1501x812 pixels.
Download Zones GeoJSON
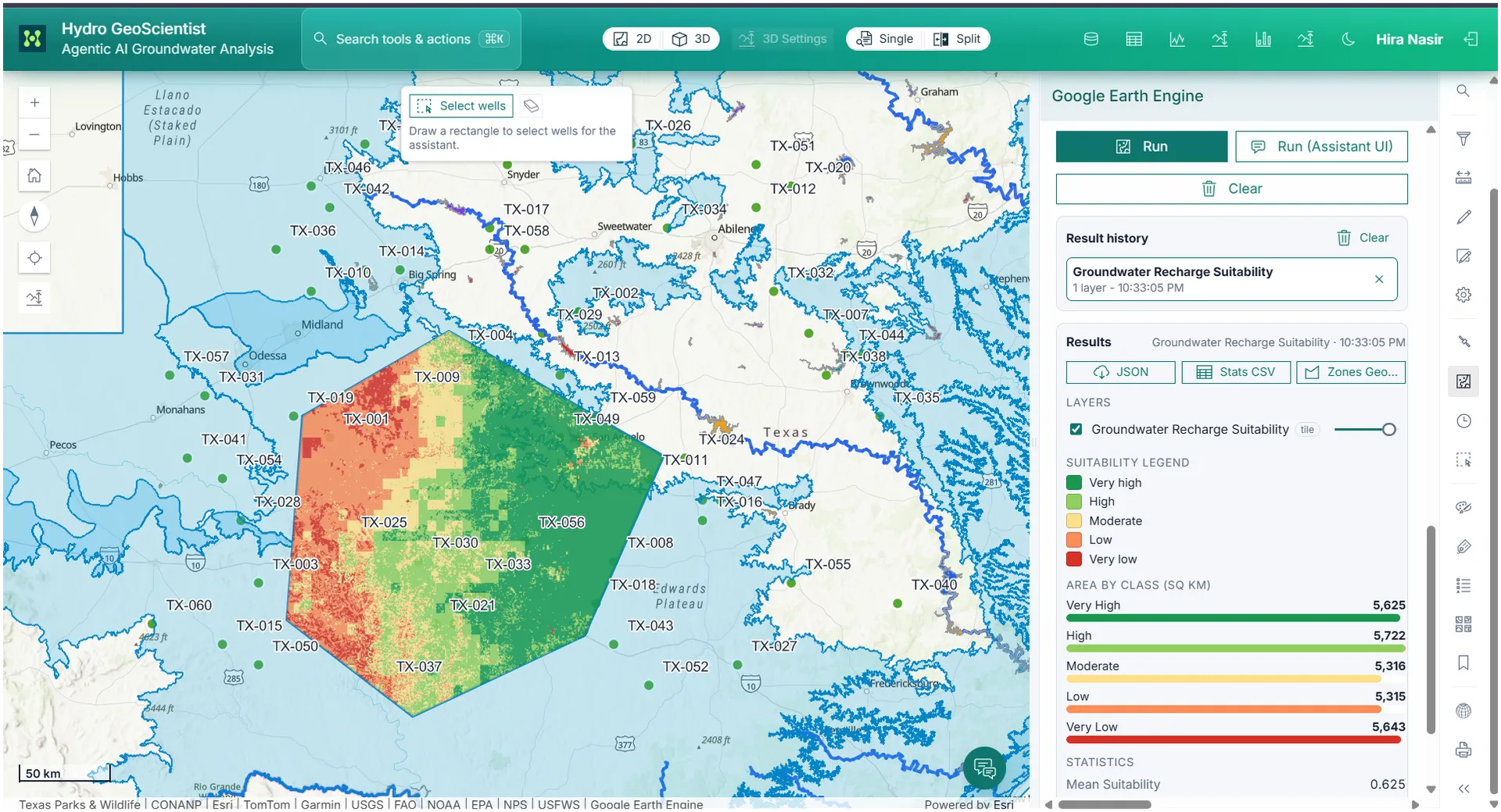click(1351, 372)
